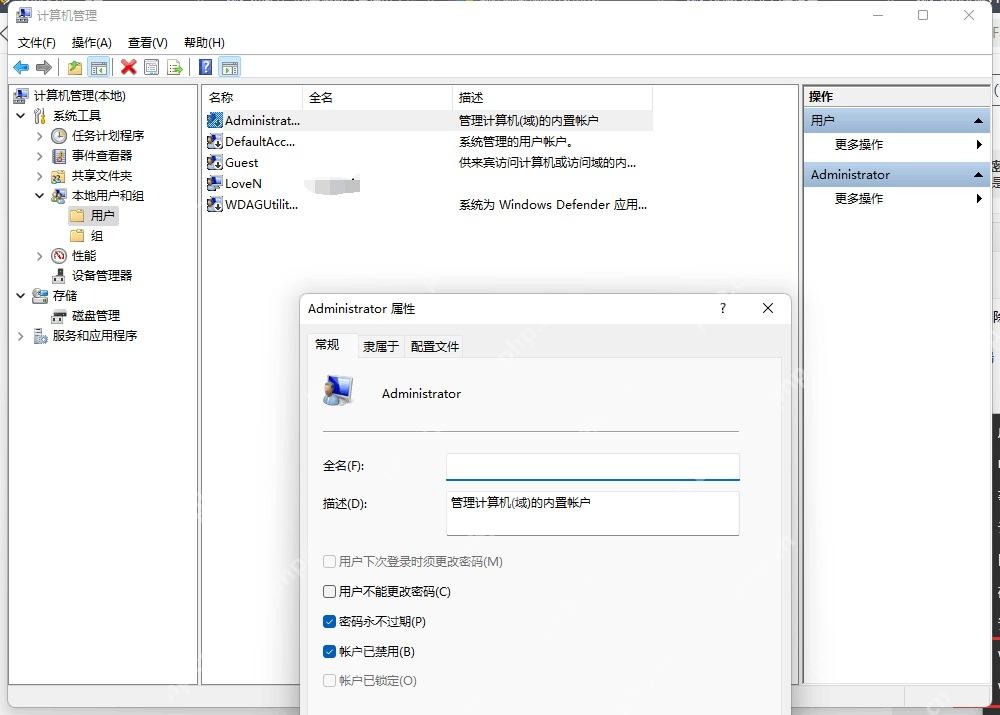The height and width of the screenshot is (715, 1000).
Task: Click the DefaultAccount user icon in list
Action: pos(215,142)
